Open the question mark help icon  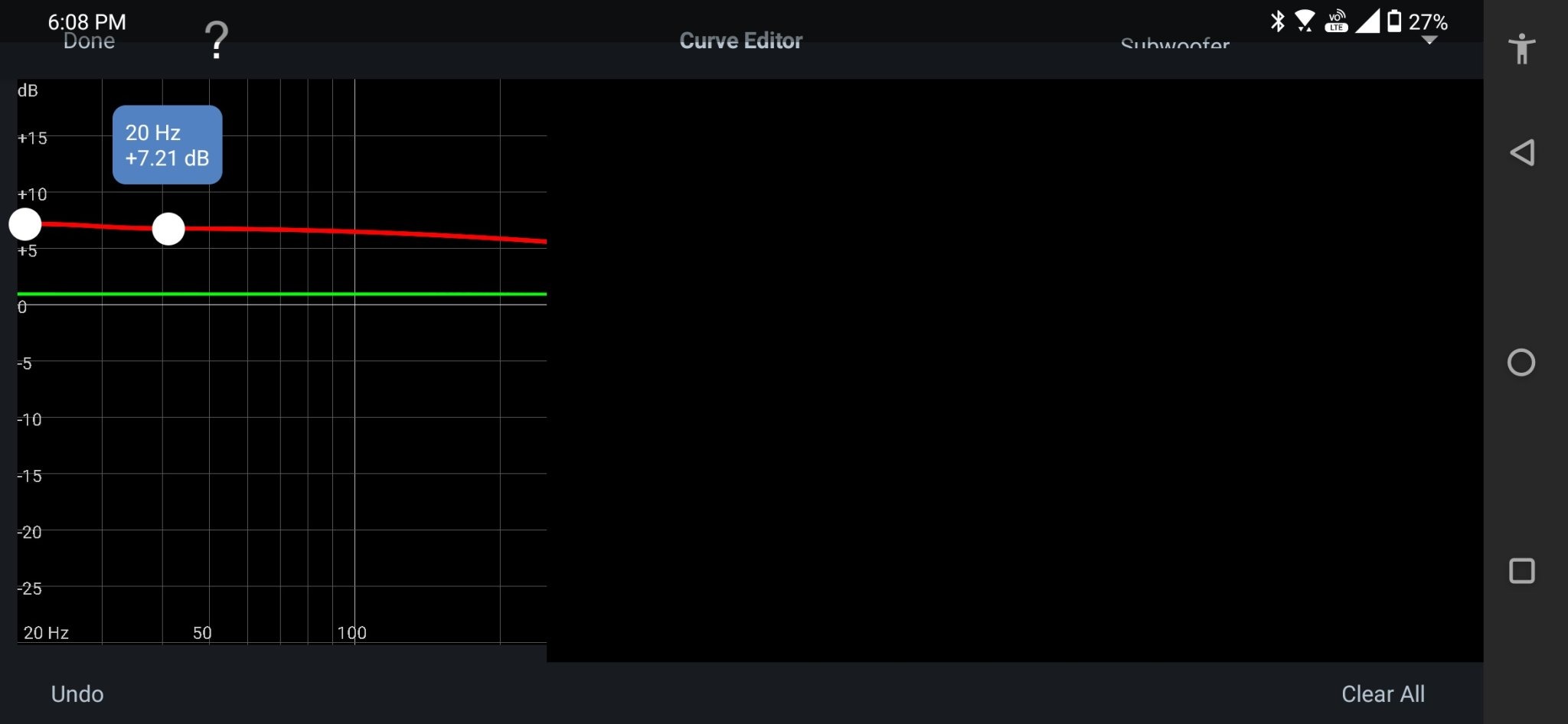point(217,40)
